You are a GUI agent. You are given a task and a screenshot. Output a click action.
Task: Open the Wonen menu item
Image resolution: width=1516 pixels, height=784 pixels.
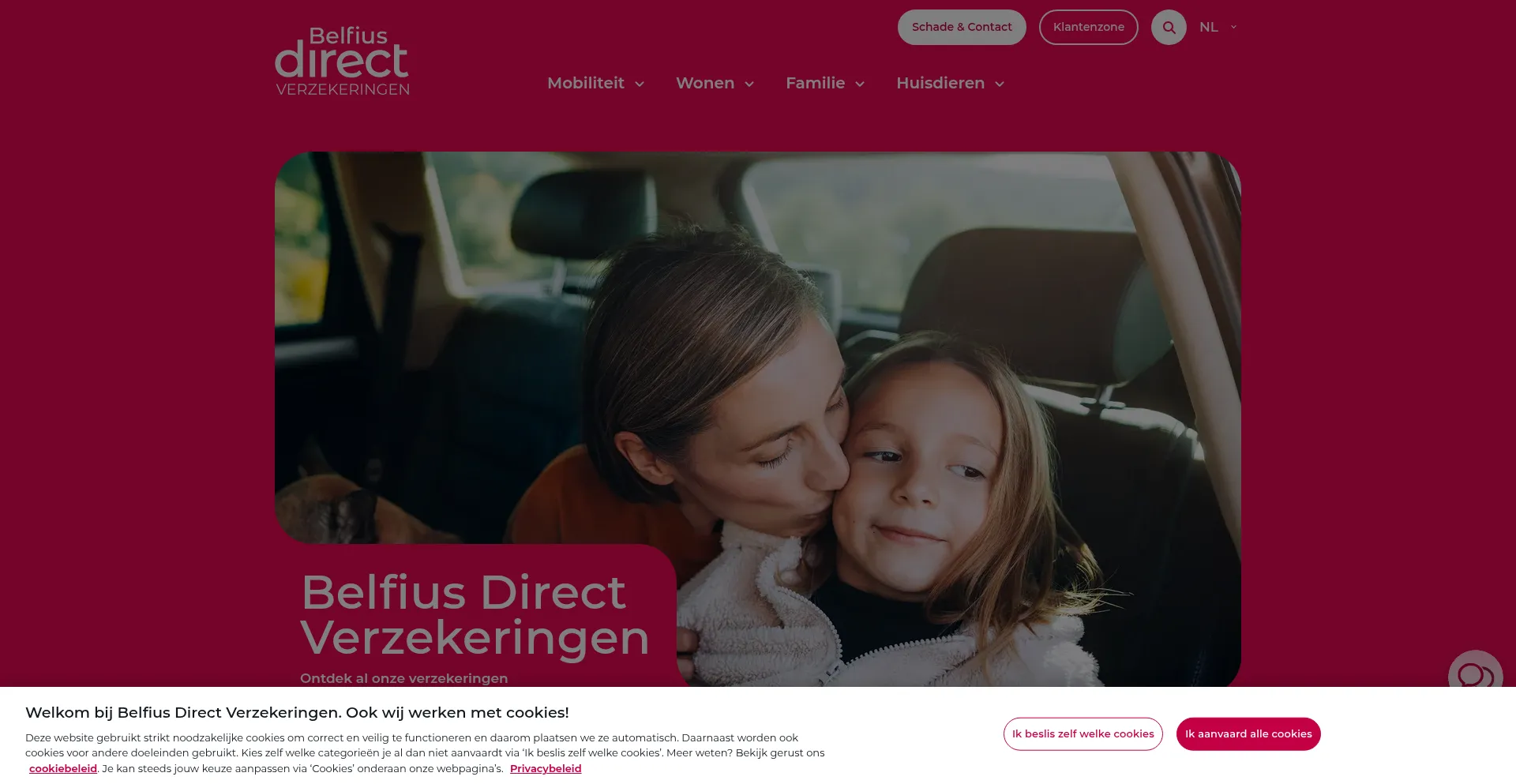[x=705, y=83]
